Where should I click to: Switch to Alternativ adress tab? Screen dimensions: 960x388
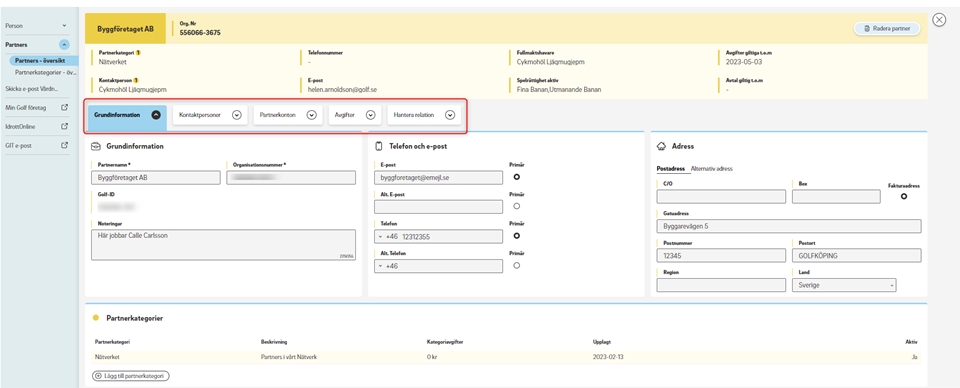[711, 168]
